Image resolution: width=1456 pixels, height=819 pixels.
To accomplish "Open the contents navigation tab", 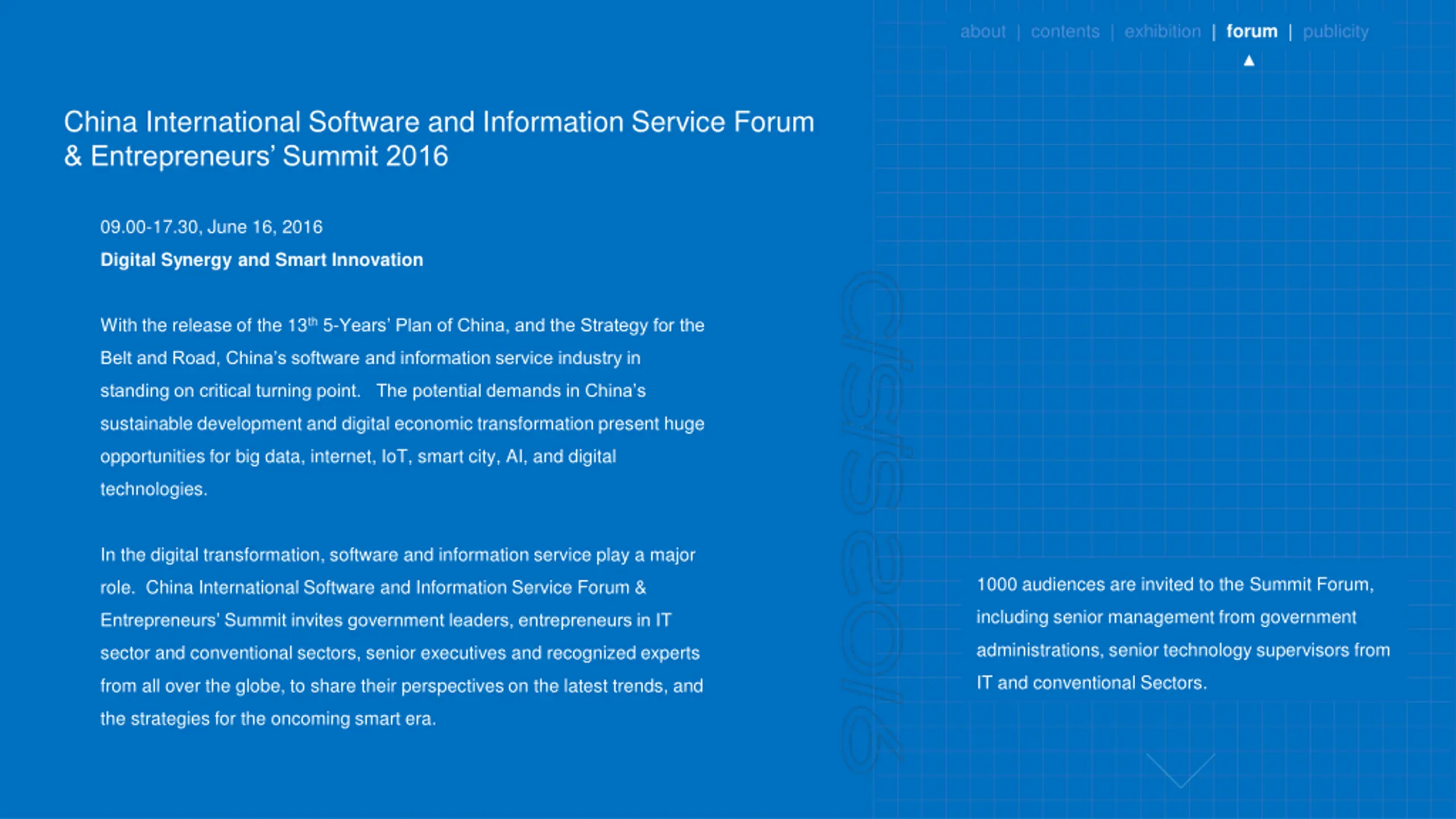I will point(1065,31).
